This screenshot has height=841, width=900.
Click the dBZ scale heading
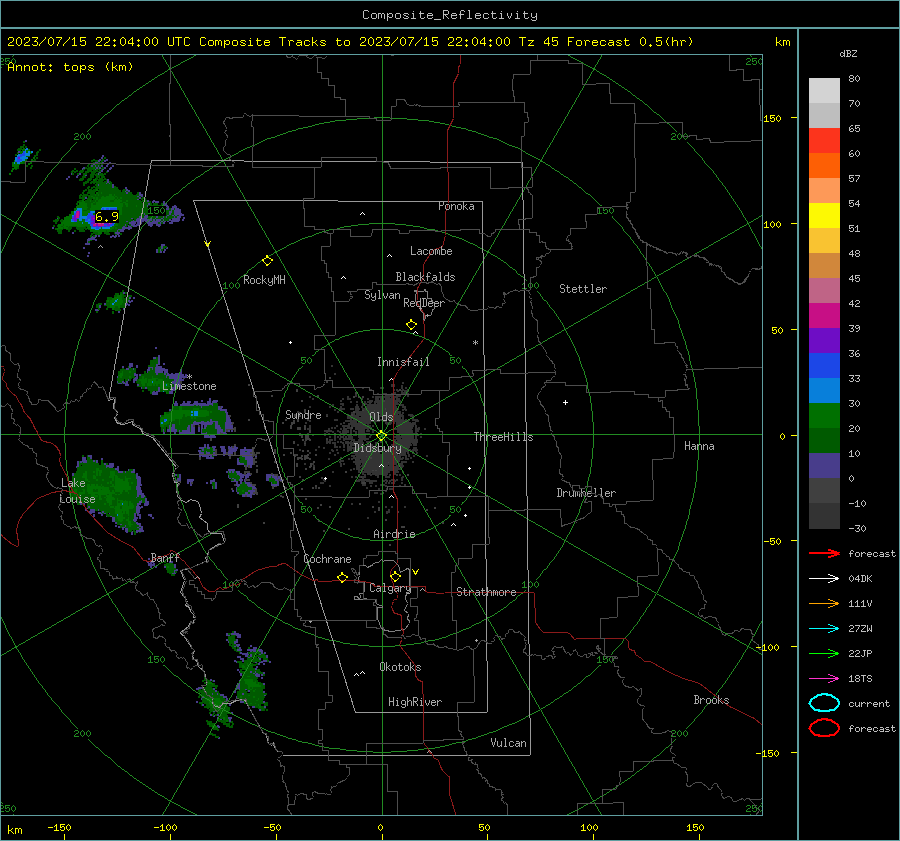848,53
